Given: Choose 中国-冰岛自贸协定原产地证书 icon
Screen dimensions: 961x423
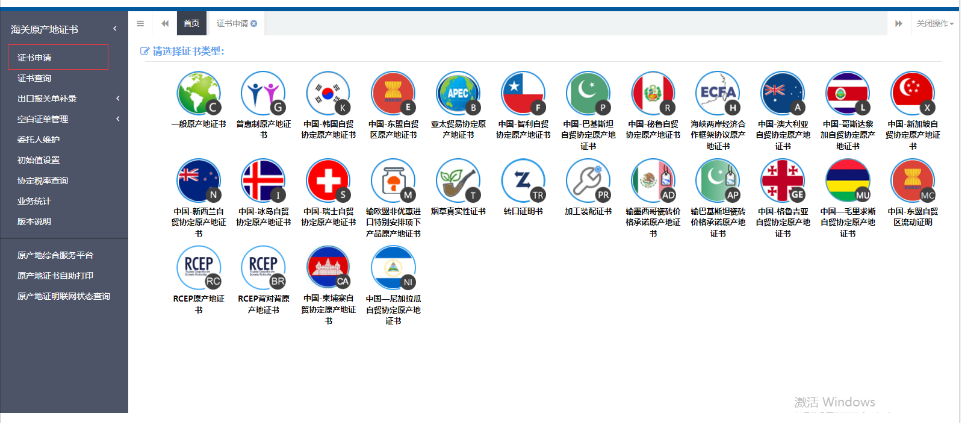Looking at the screenshot, I should (264, 180).
